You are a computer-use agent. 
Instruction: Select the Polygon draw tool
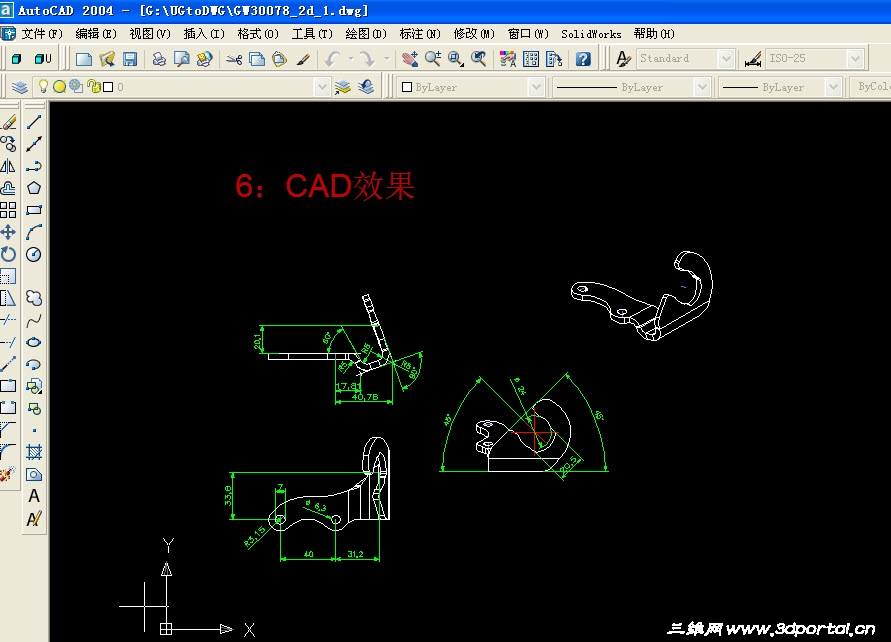coord(34,188)
